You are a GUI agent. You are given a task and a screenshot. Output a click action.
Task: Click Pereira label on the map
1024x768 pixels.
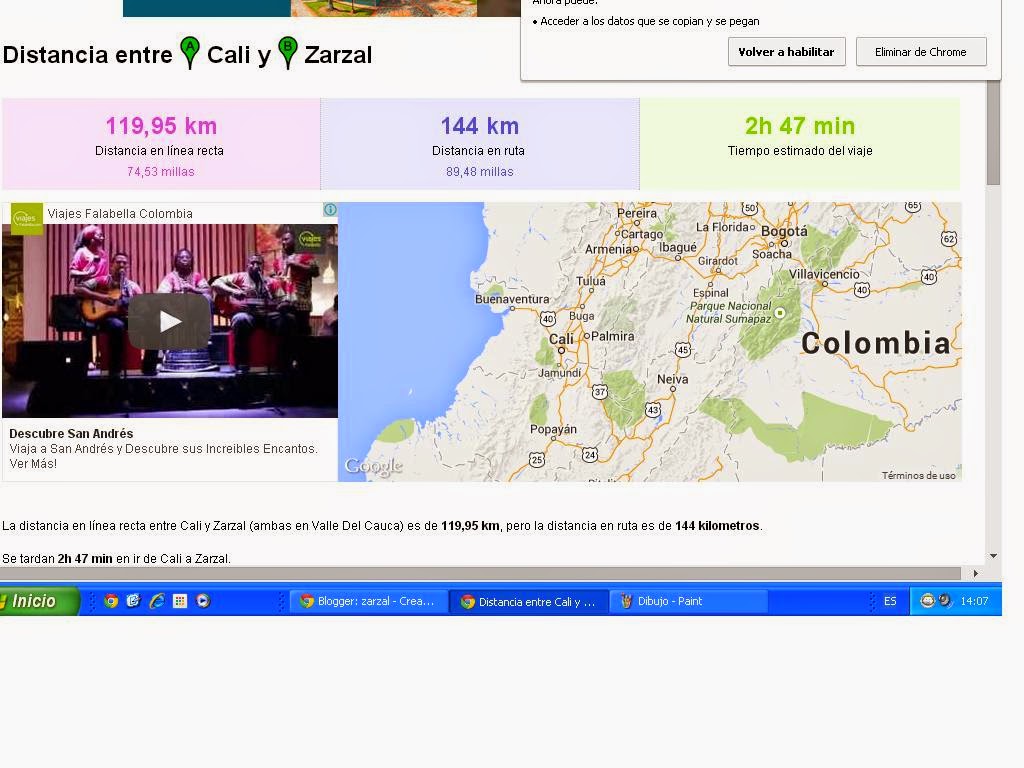(x=637, y=213)
